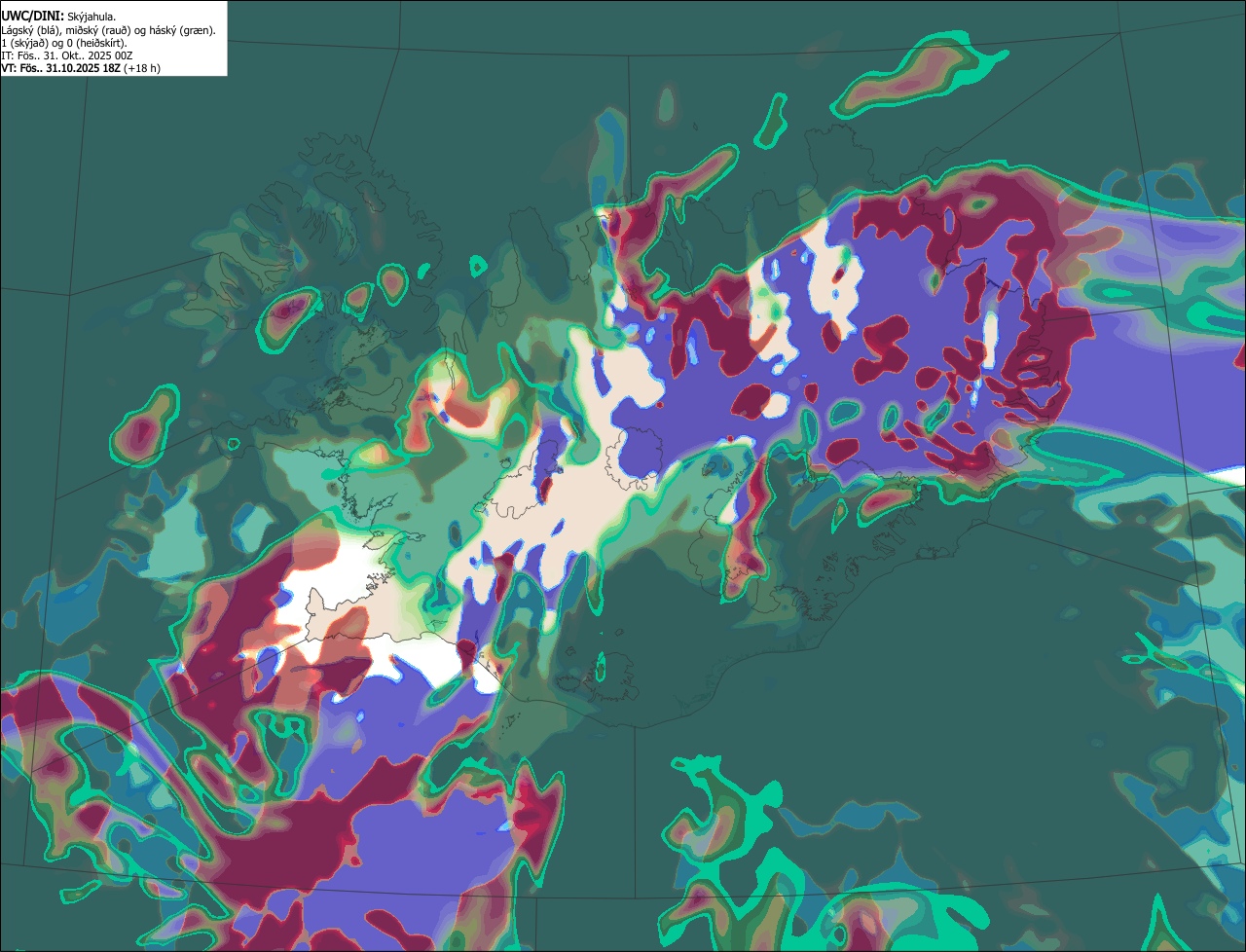Click the '0 (heiðskírt)' legend text
The width and height of the screenshot is (1246, 952).
click(95, 43)
